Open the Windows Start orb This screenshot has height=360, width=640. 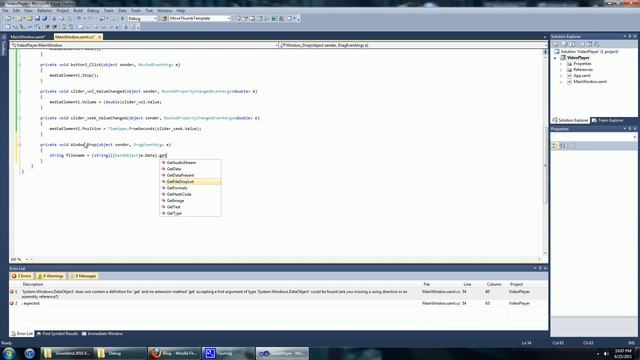pyautogui.click(x=9, y=353)
